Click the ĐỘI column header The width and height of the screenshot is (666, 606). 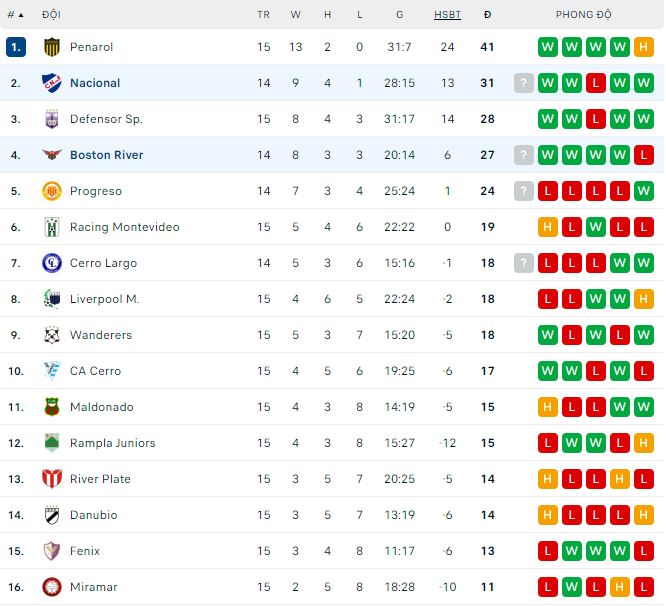coord(51,14)
